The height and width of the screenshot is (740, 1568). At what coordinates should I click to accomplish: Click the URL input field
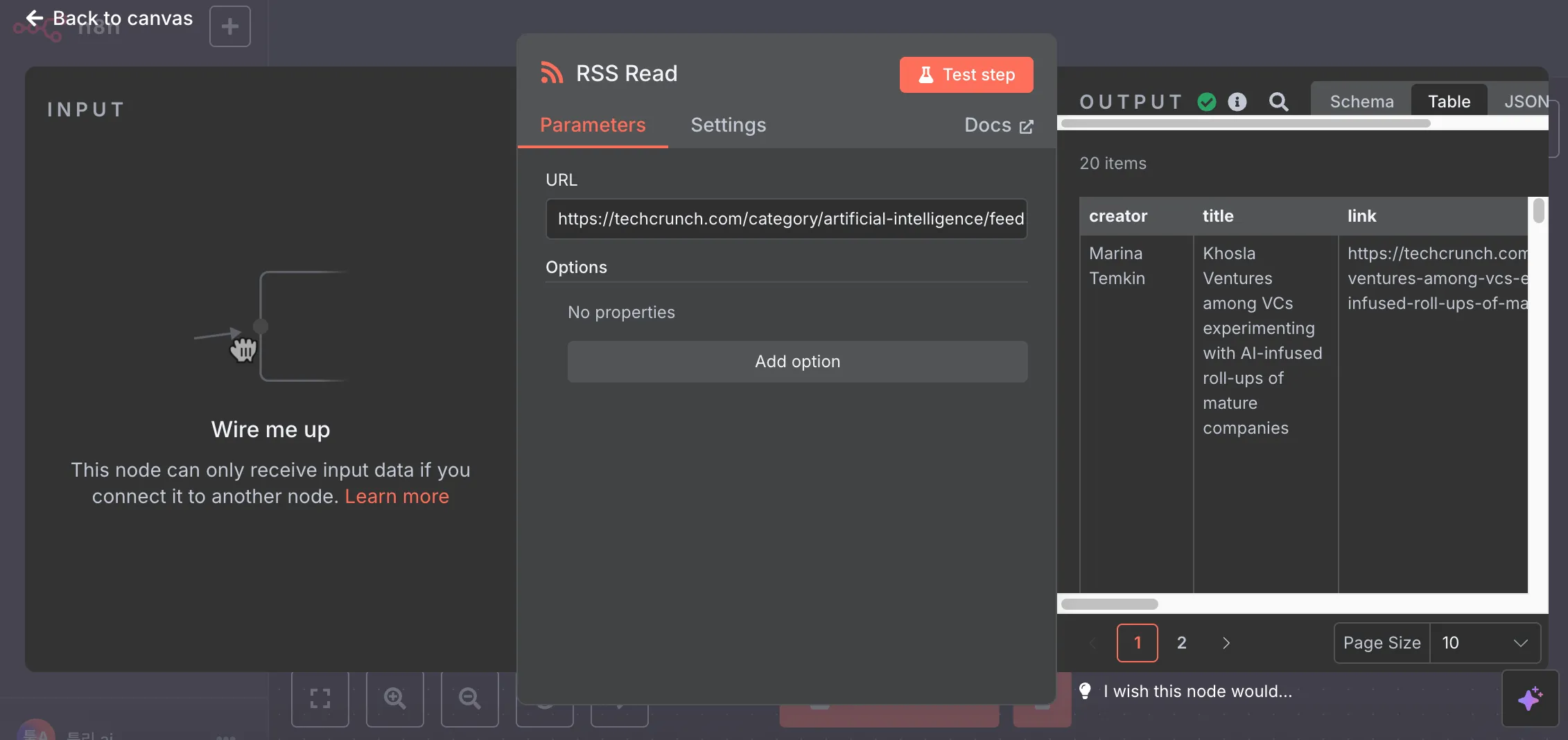[786, 219]
